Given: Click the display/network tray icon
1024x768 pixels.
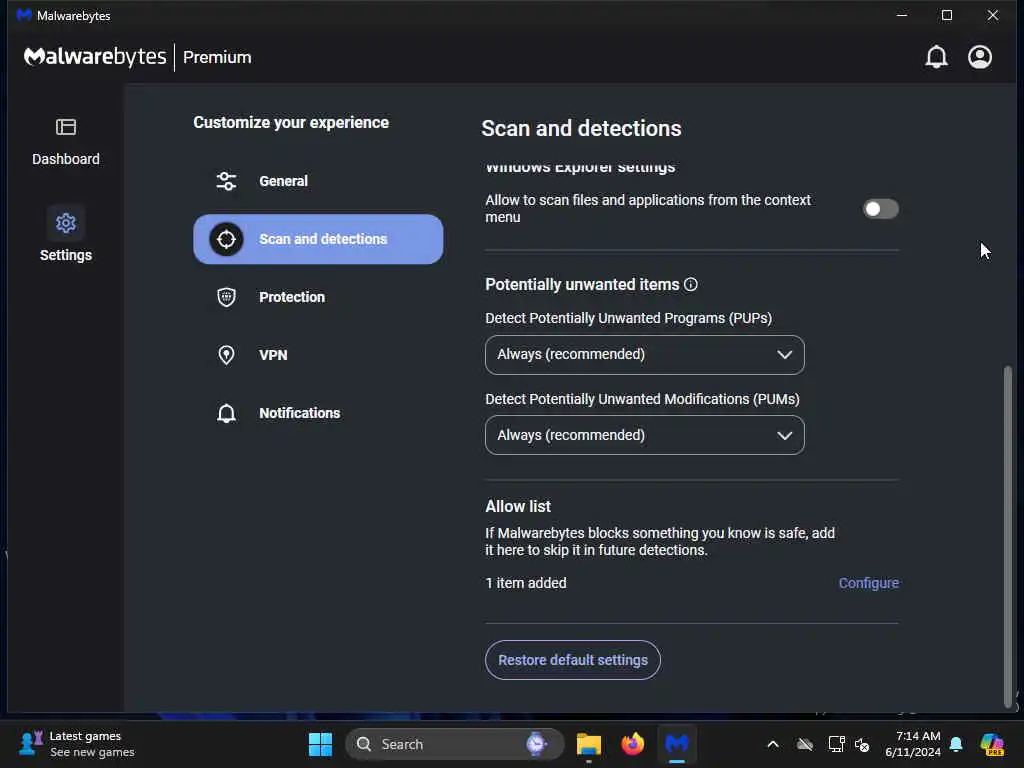Looking at the screenshot, I should coord(836,744).
